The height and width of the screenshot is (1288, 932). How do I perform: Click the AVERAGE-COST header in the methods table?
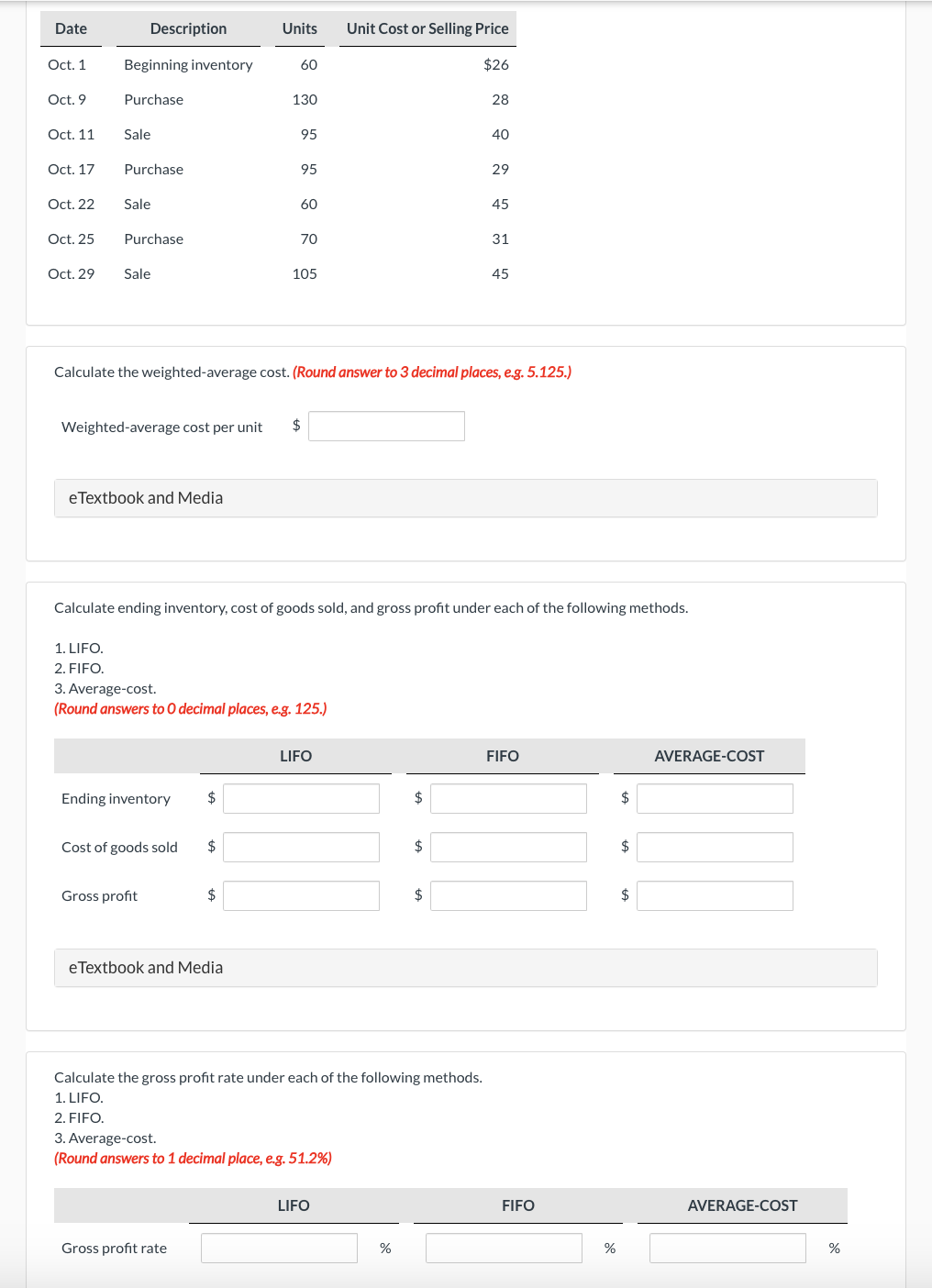[709, 755]
